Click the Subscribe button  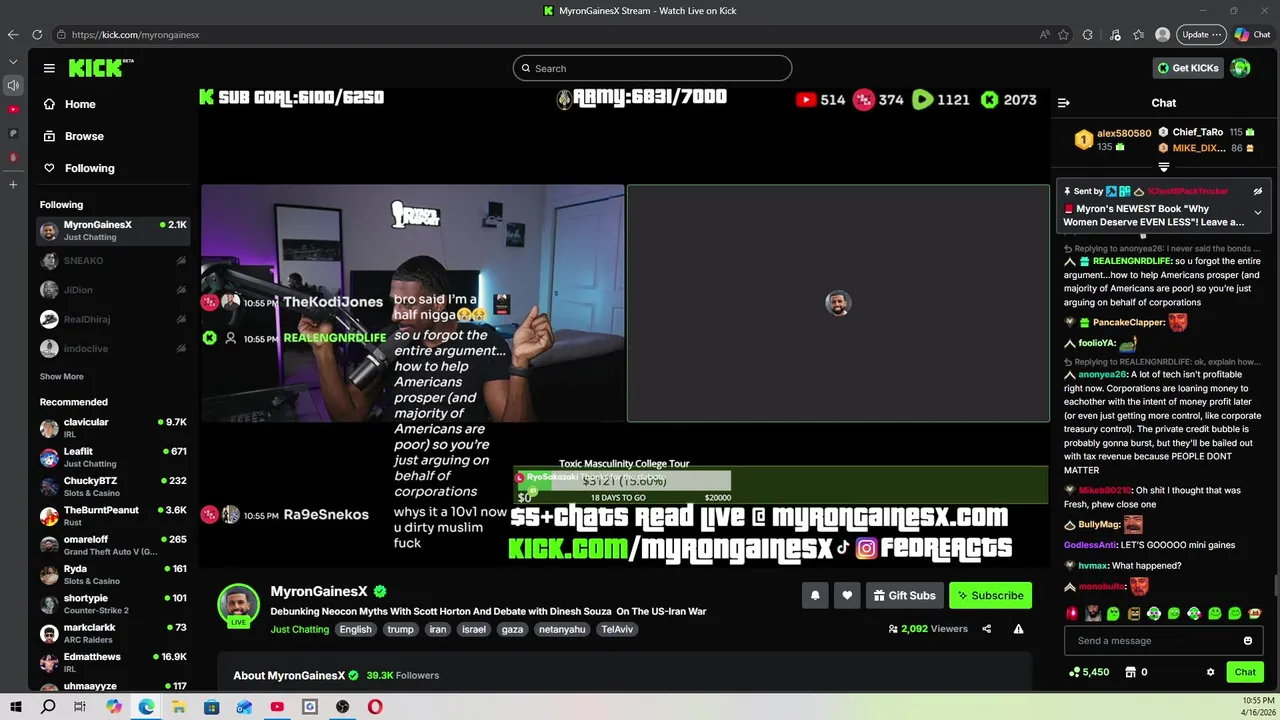[x=990, y=595]
